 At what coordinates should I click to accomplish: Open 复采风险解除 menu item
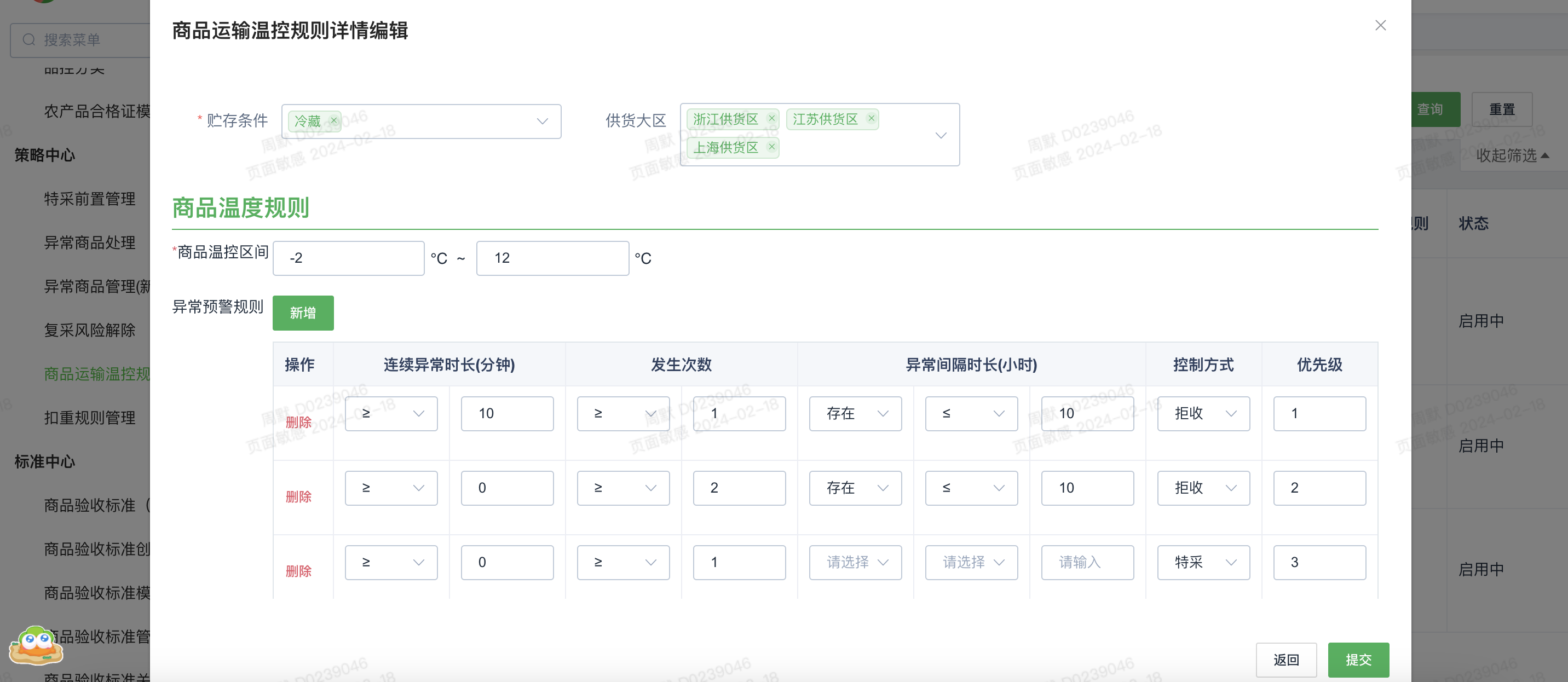89,331
